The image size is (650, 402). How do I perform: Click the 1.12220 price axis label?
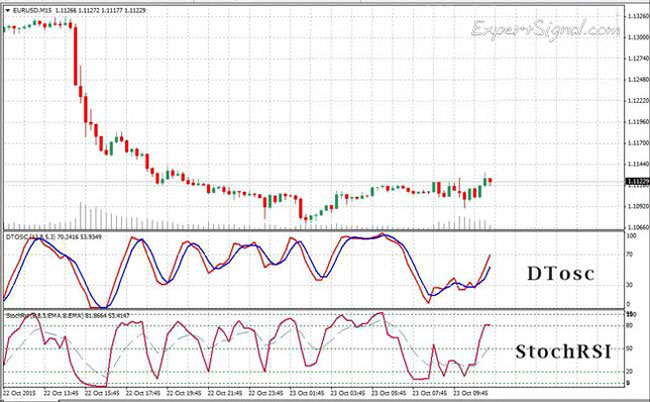coord(636,101)
